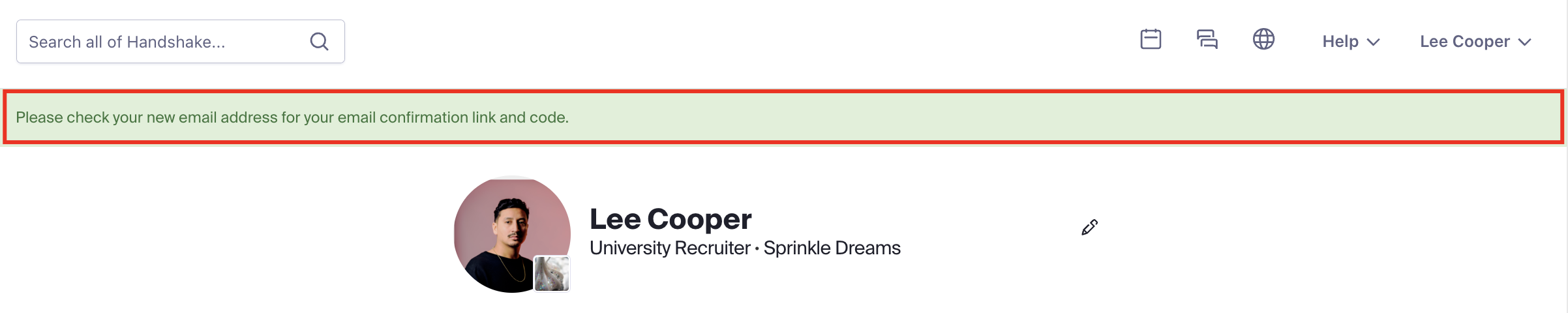
Task: Open the Lee Cooper account menu
Action: pyautogui.click(x=1475, y=42)
